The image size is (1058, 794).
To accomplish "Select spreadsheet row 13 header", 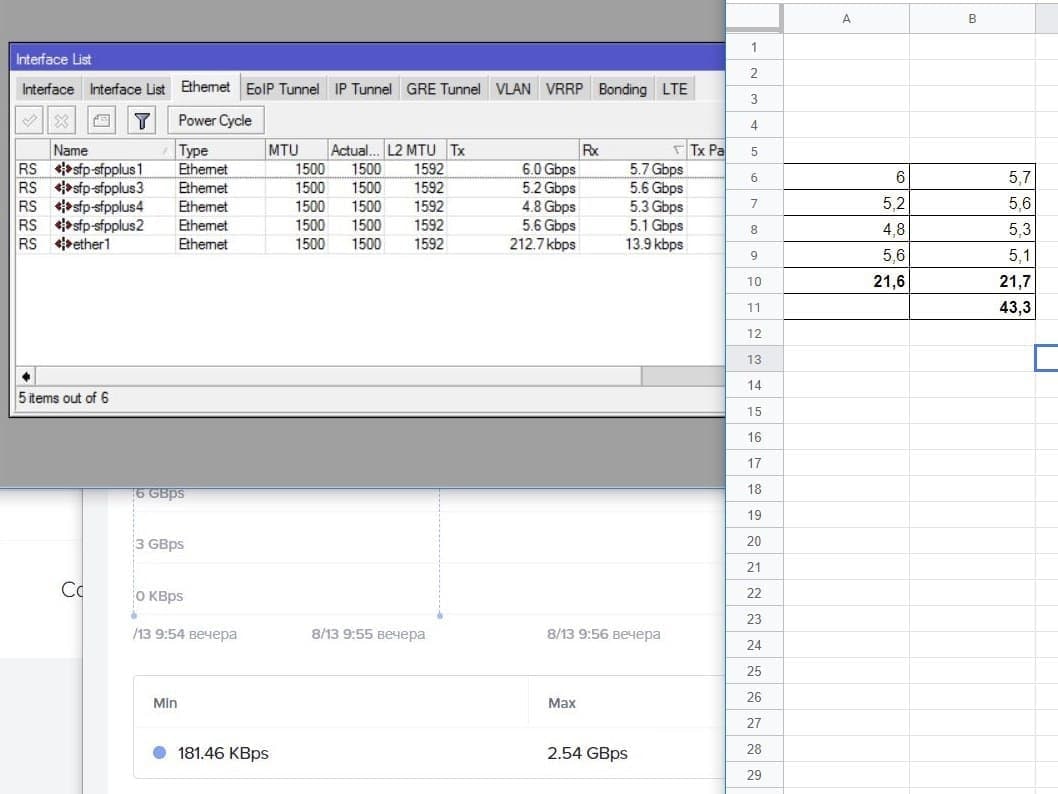I will 754,360.
